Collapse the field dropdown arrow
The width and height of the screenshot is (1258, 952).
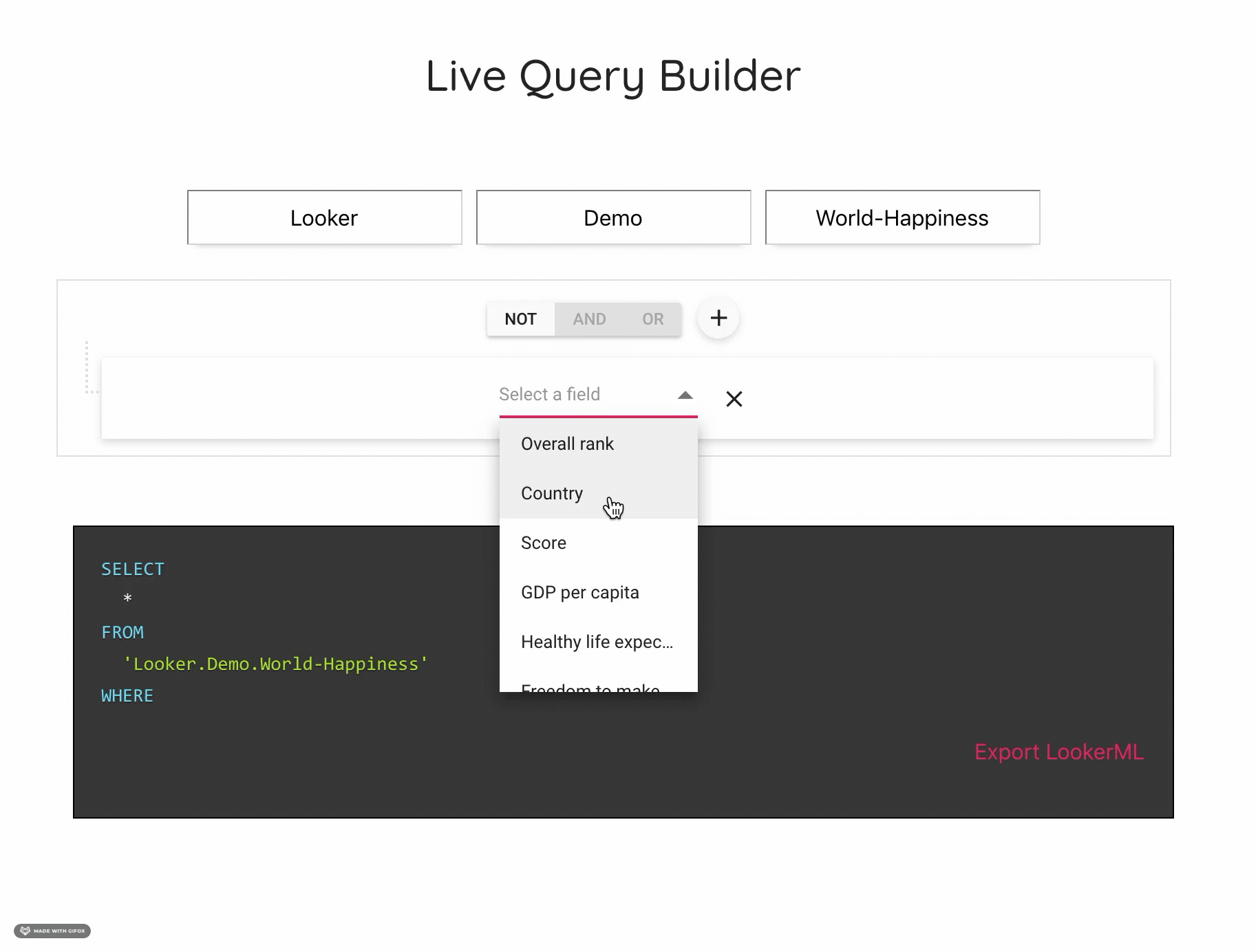coord(685,395)
